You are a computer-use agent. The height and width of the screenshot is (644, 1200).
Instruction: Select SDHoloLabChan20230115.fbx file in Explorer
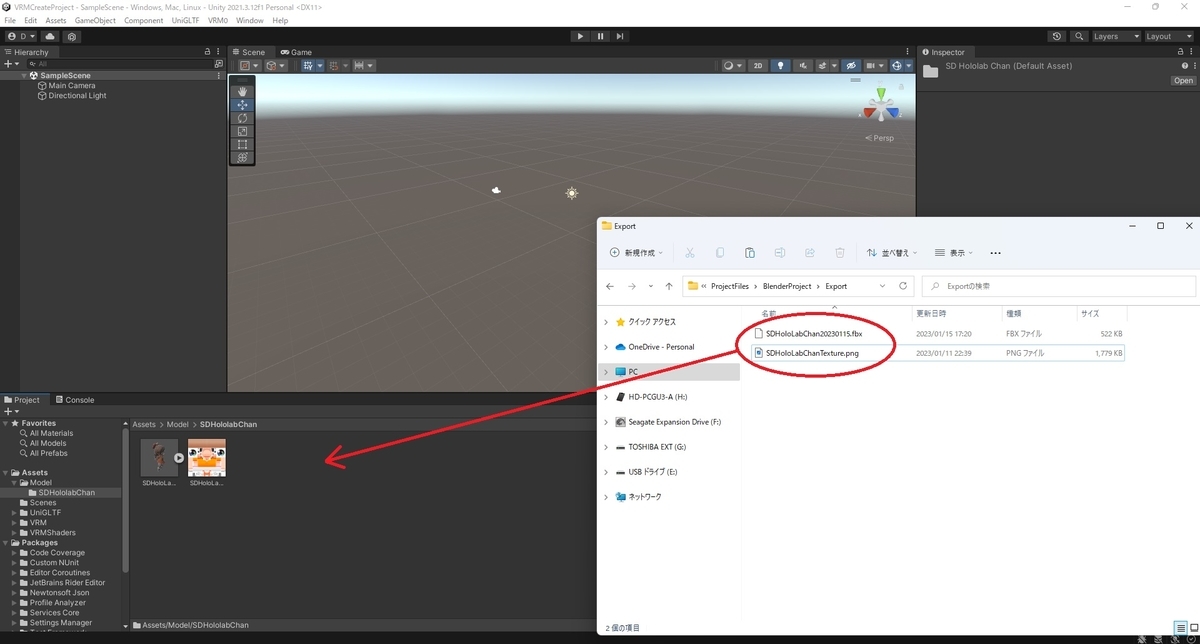(814, 333)
